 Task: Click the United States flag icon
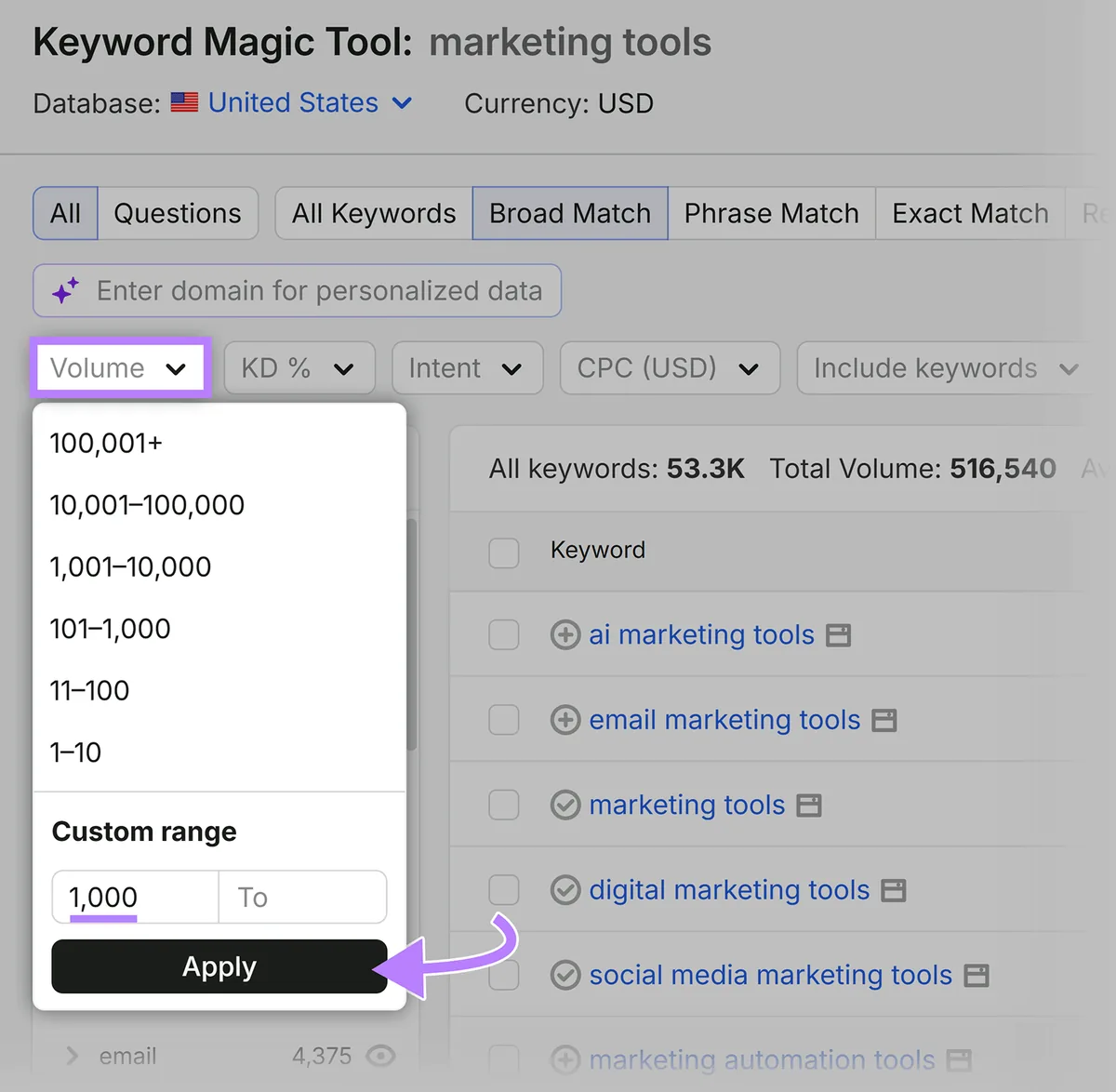(x=184, y=102)
